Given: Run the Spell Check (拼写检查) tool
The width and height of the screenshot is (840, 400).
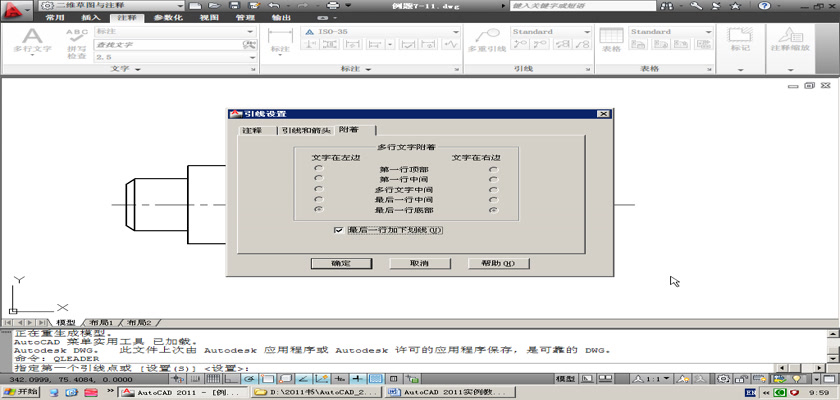Looking at the screenshot, I should [x=77, y=44].
